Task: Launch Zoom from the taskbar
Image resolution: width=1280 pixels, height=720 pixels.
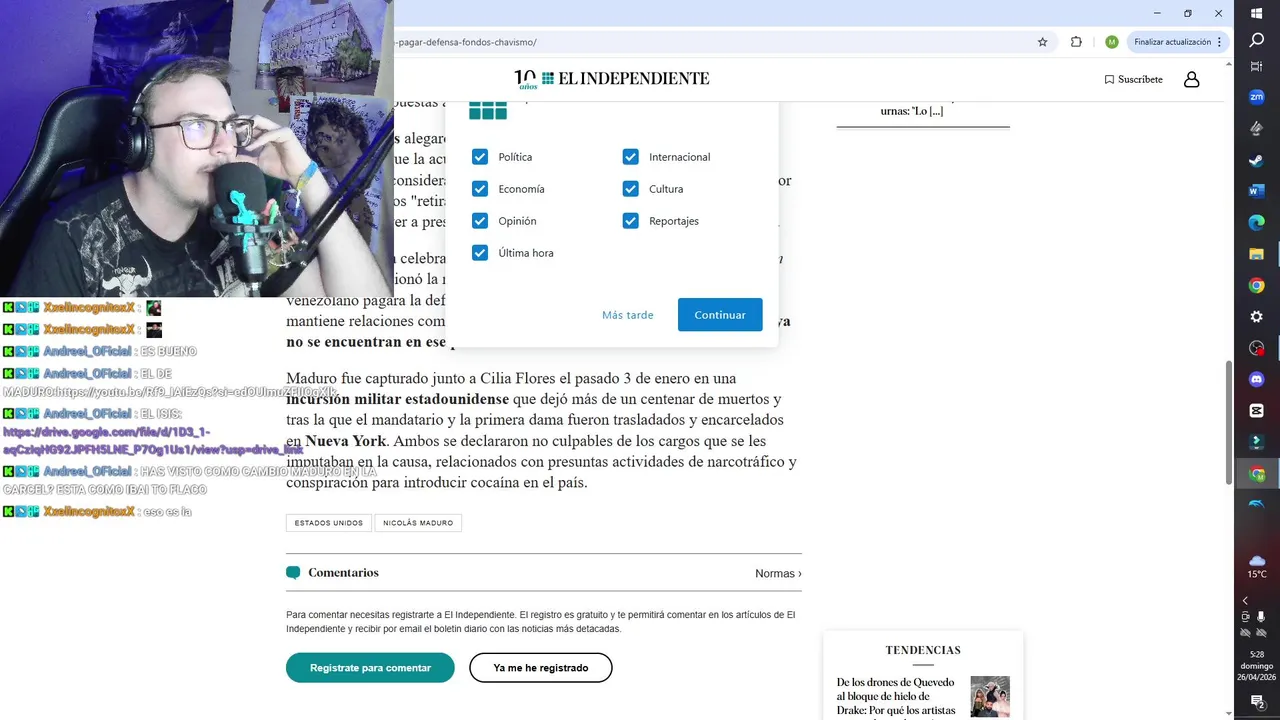Action: pos(1257,97)
